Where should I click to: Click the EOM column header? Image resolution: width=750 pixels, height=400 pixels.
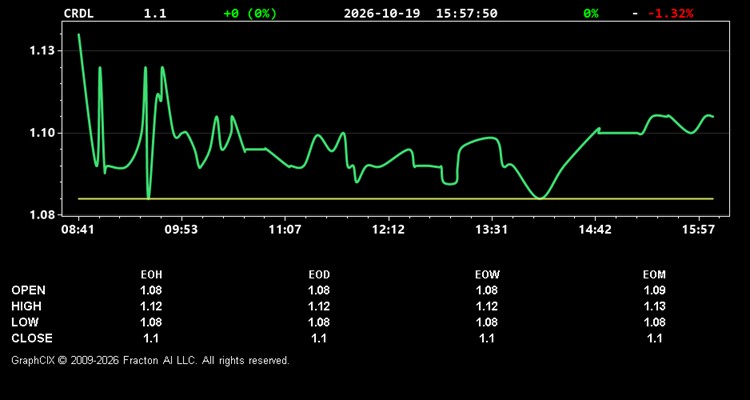coord(654,275)
